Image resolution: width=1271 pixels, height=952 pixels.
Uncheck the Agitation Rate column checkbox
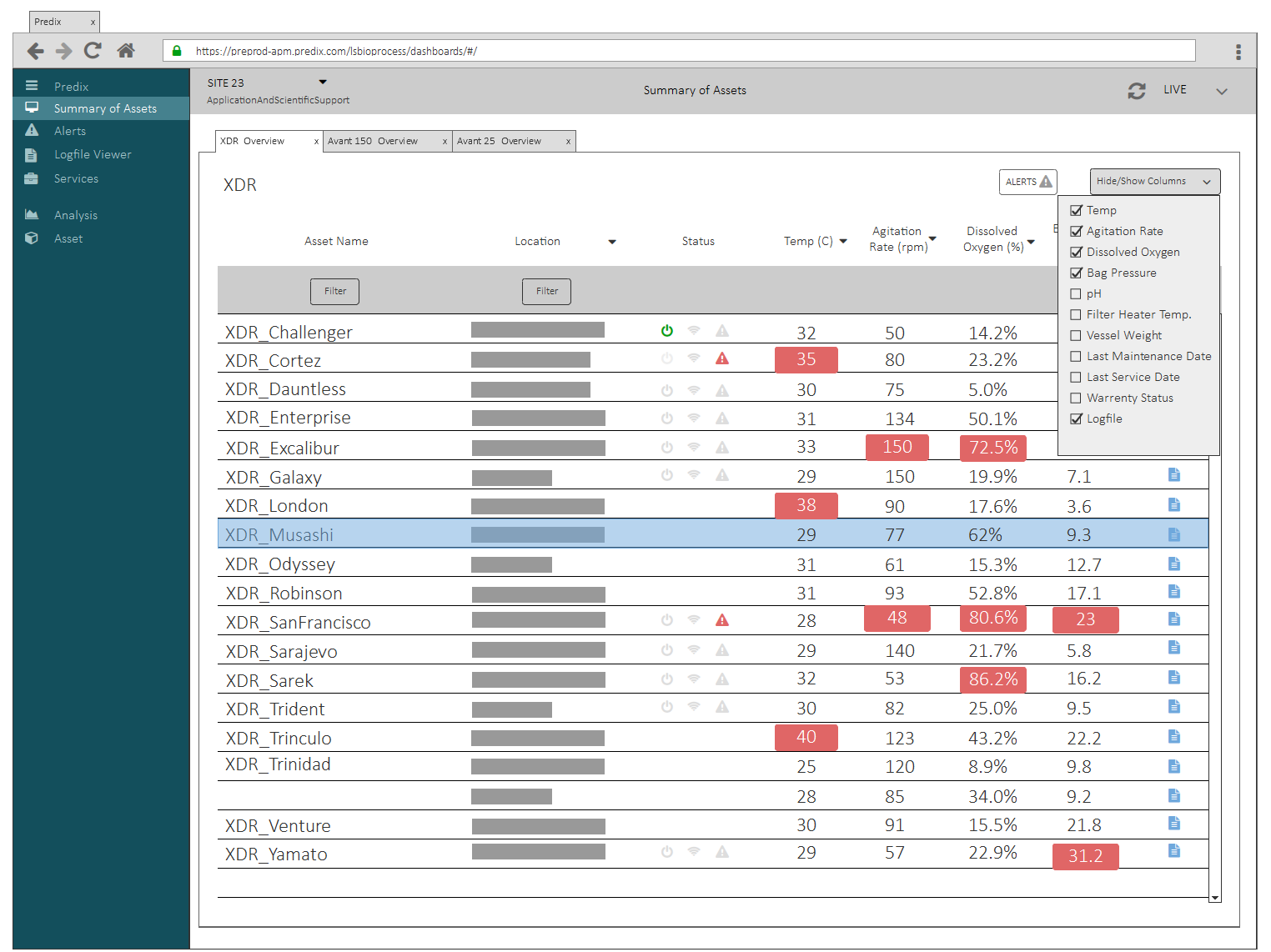click(x=1076, y=231)
